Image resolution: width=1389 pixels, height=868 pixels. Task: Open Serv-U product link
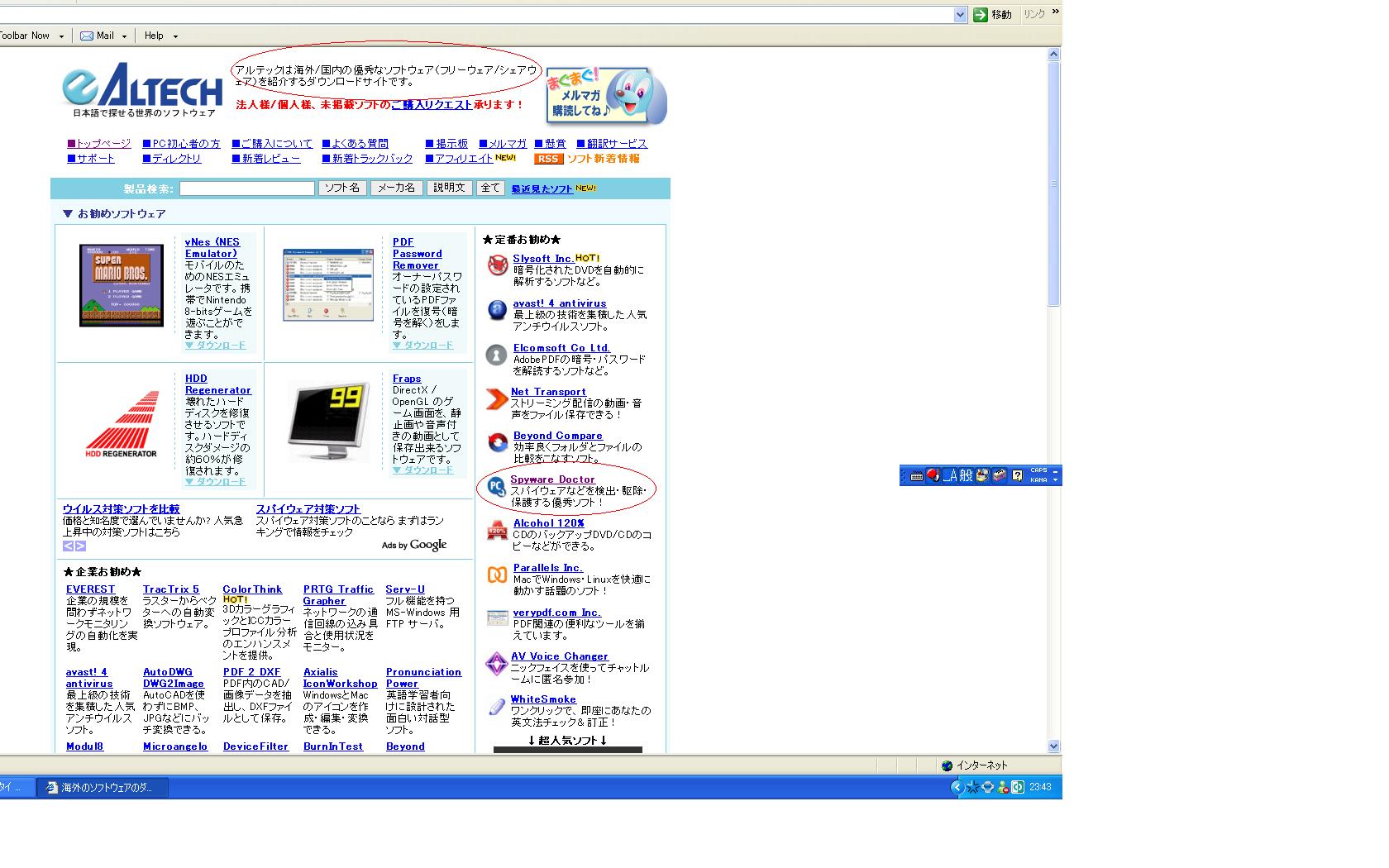click(405, 589)
